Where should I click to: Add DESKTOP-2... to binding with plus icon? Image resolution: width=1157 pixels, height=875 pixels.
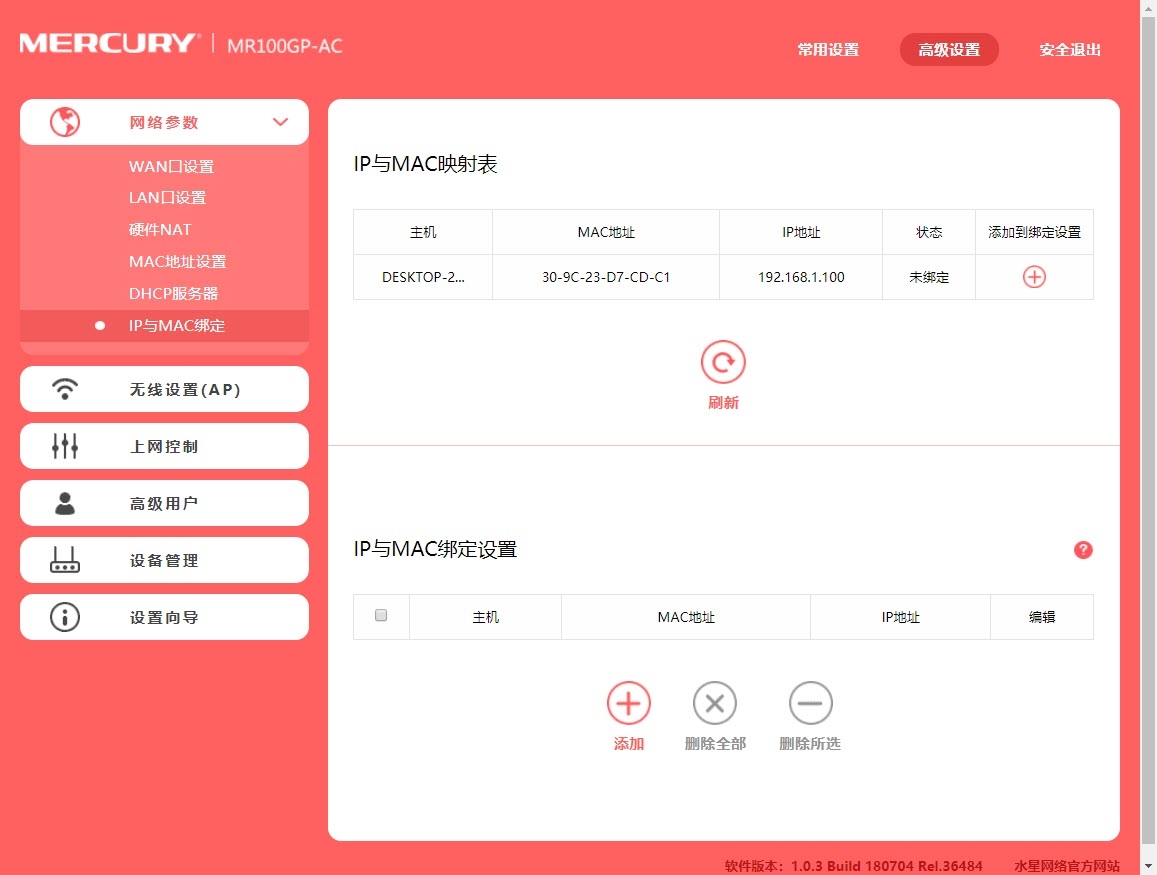1035,277
